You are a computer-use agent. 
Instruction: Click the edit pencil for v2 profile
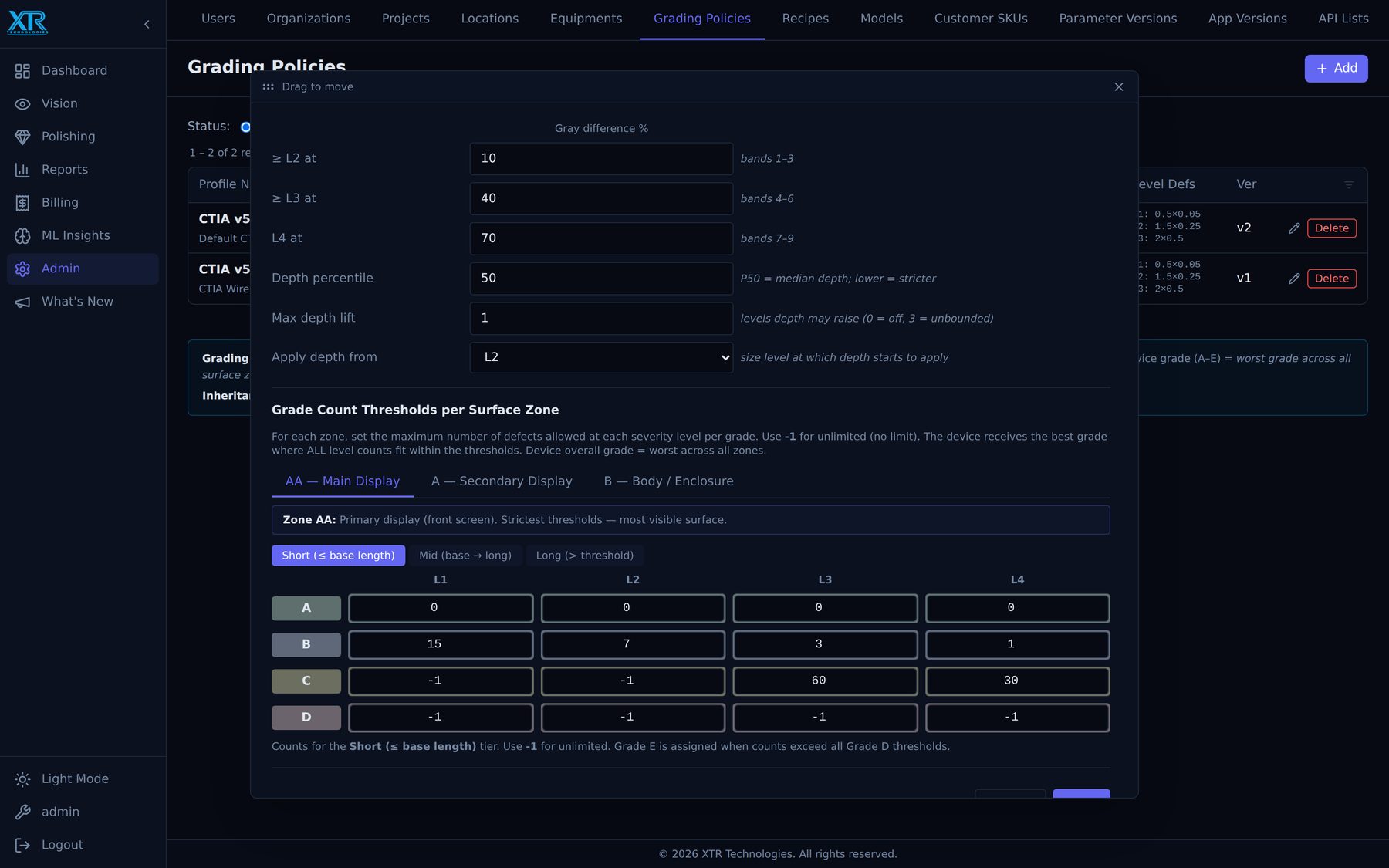pos(1294,228)
